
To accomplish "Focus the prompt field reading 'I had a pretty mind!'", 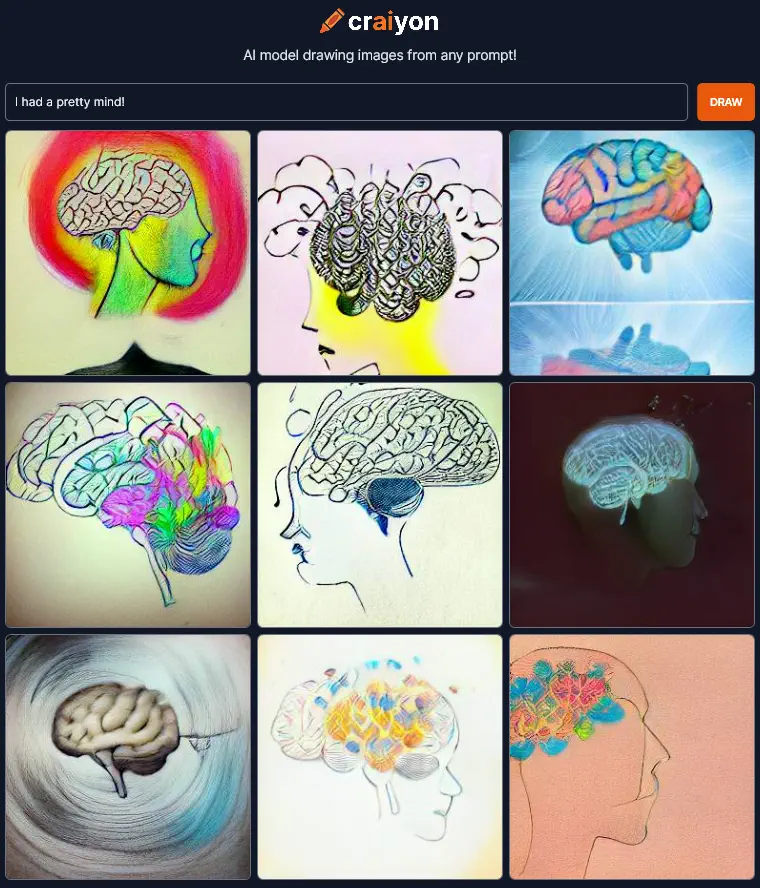I will point(346,102).
